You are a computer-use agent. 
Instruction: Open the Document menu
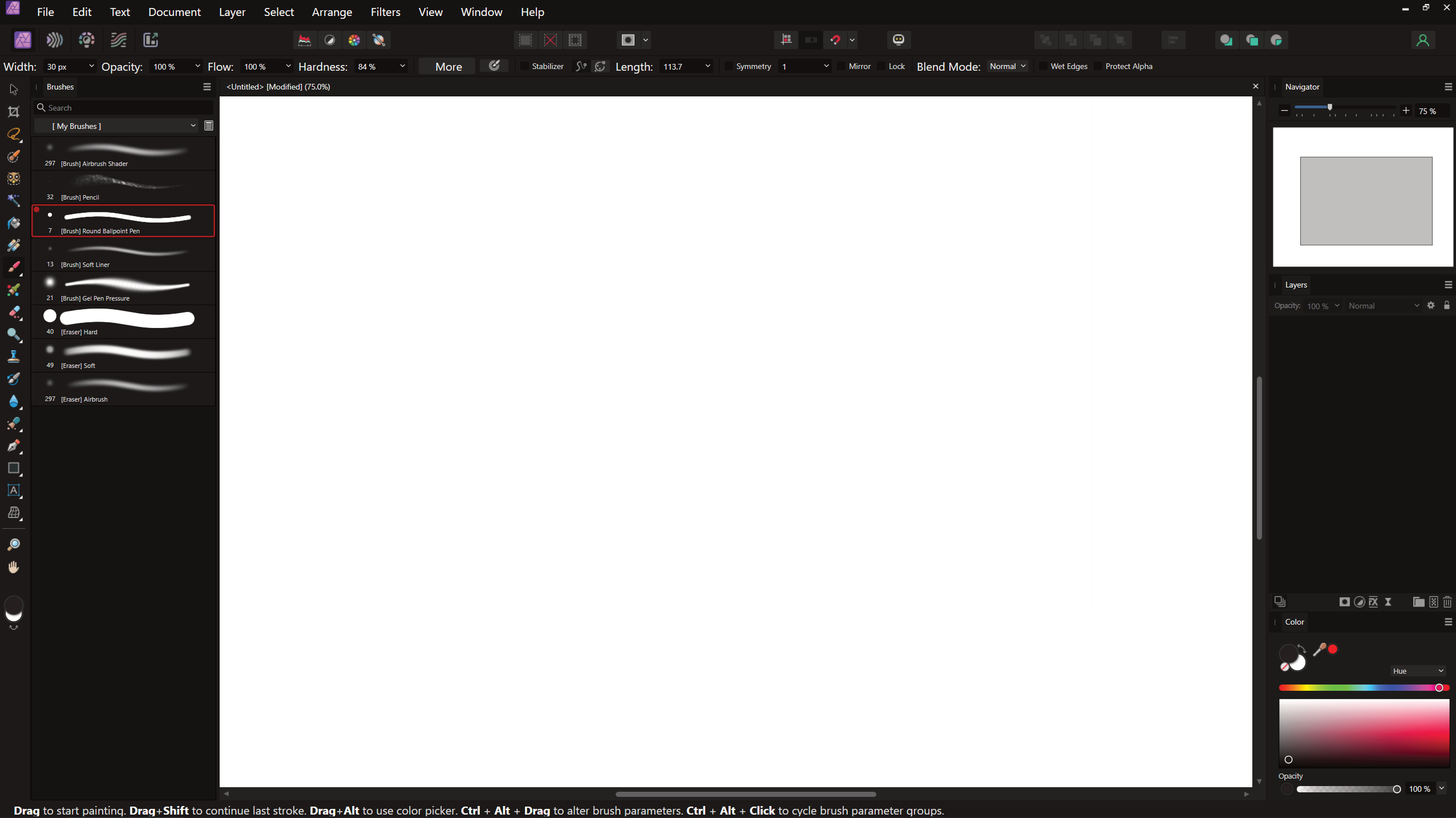pyautogui.click(x=174, y=12)
